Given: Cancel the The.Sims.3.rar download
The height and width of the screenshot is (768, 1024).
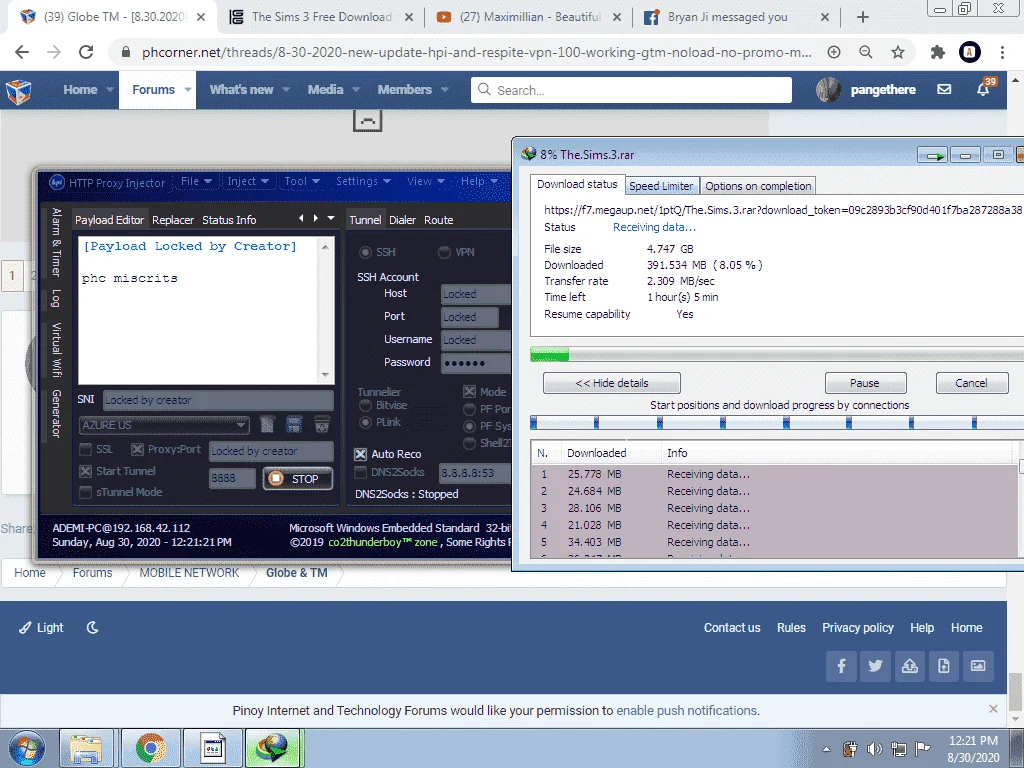Looking at the screenshot, I should tap(971, 383).
